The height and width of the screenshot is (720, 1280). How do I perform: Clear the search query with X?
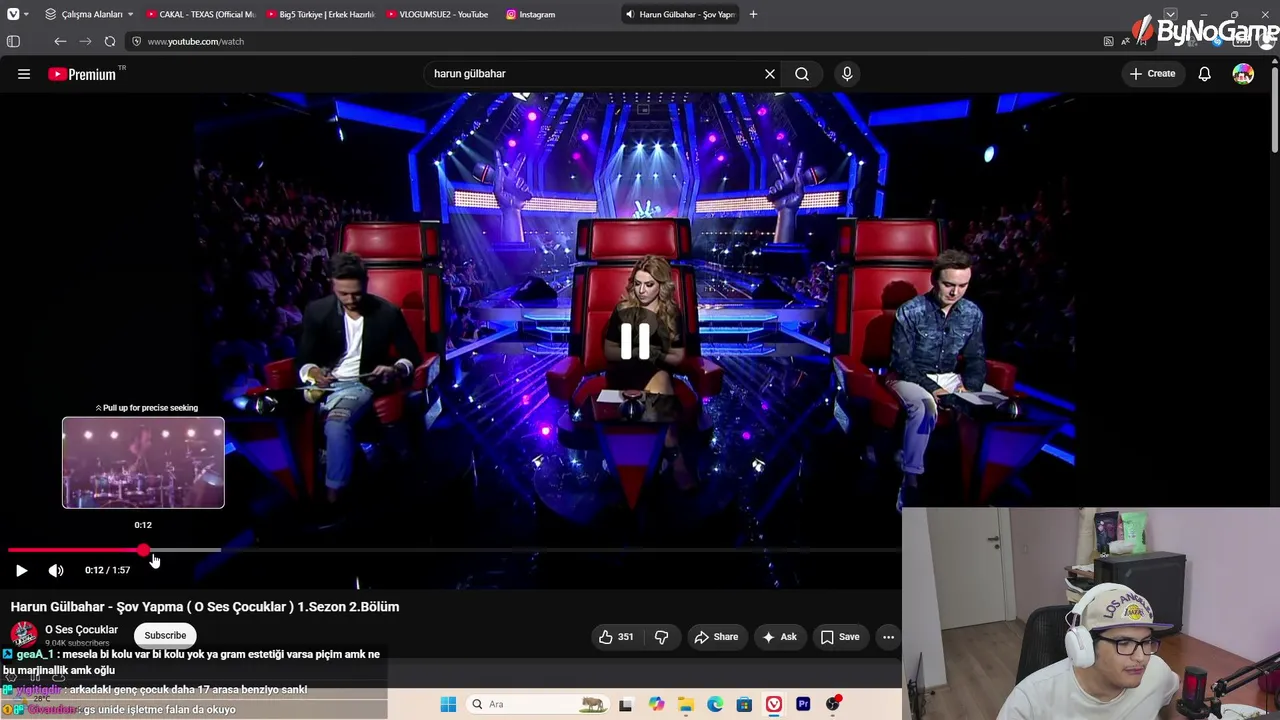[x=770, y=74]
